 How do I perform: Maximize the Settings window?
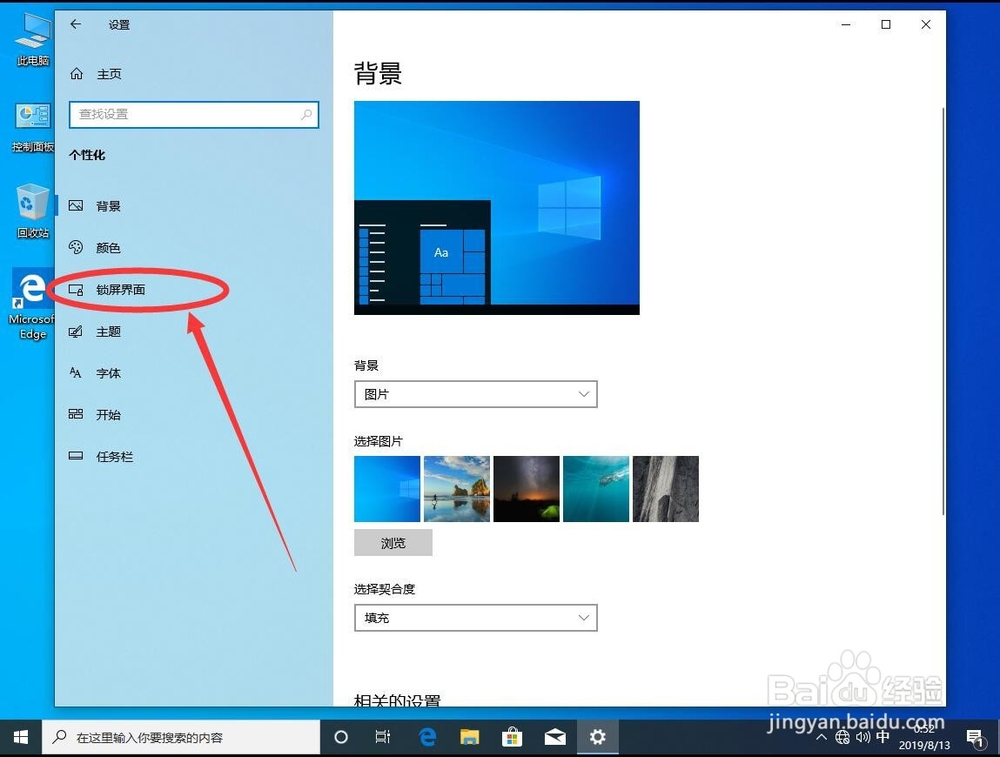click(886, 24)
